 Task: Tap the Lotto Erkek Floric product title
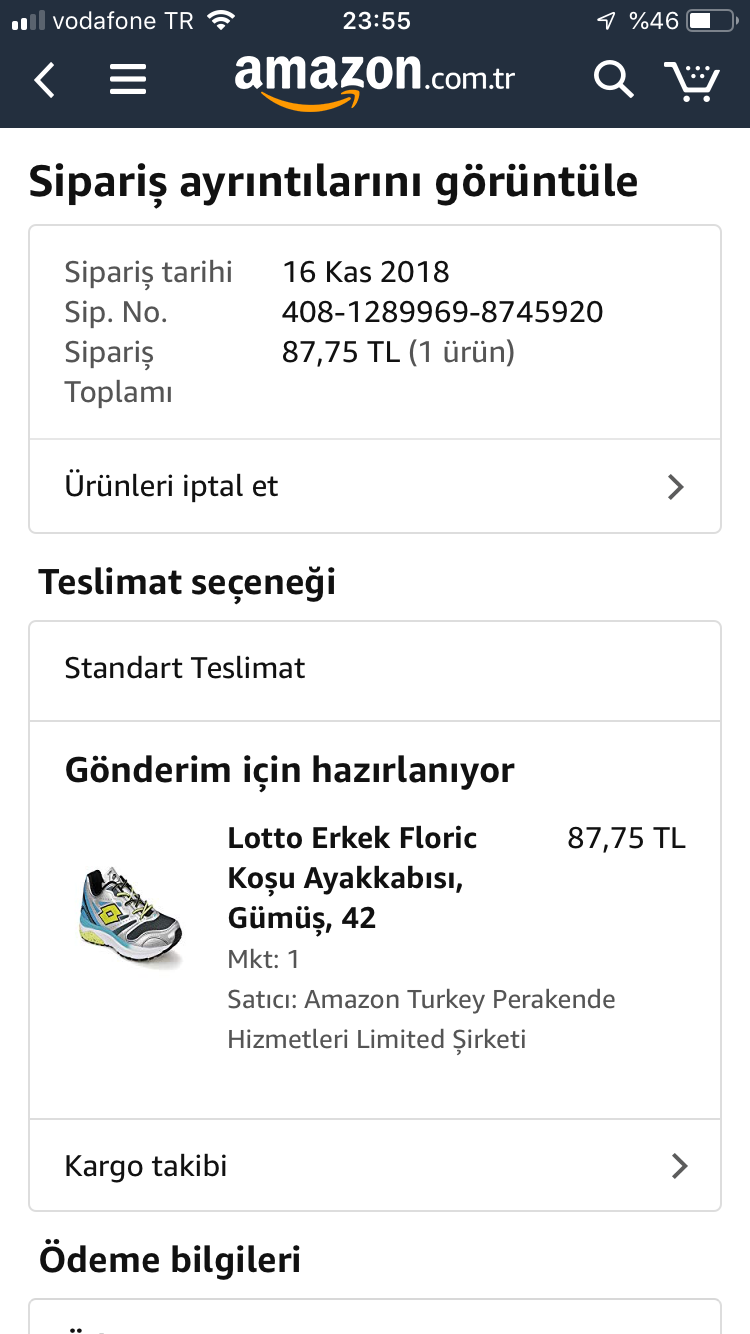[352, 877]
